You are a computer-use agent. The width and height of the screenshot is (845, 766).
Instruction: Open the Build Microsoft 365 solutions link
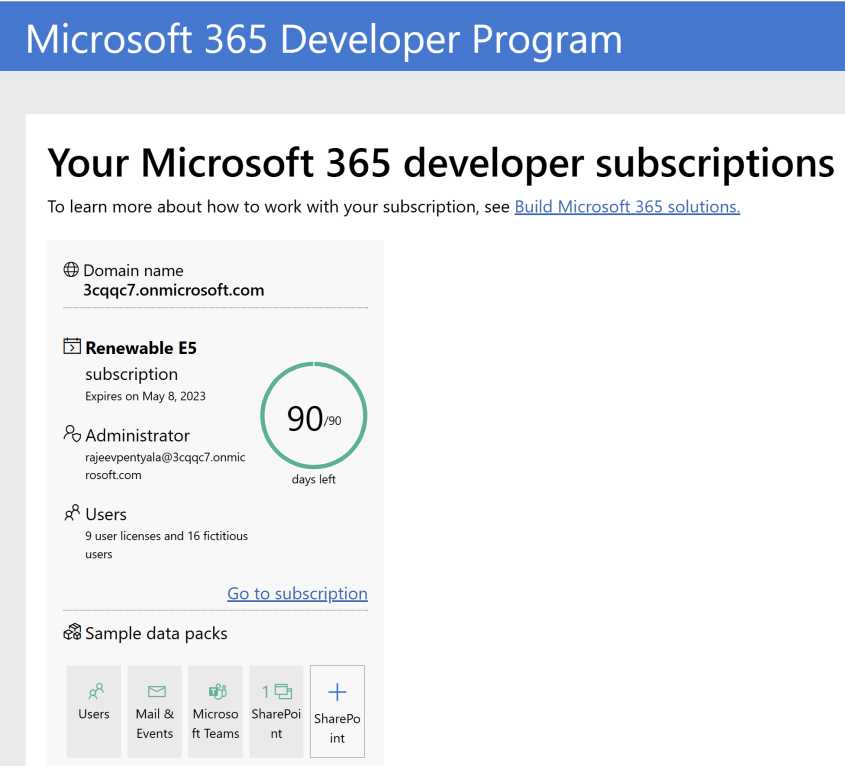point(626,206)
